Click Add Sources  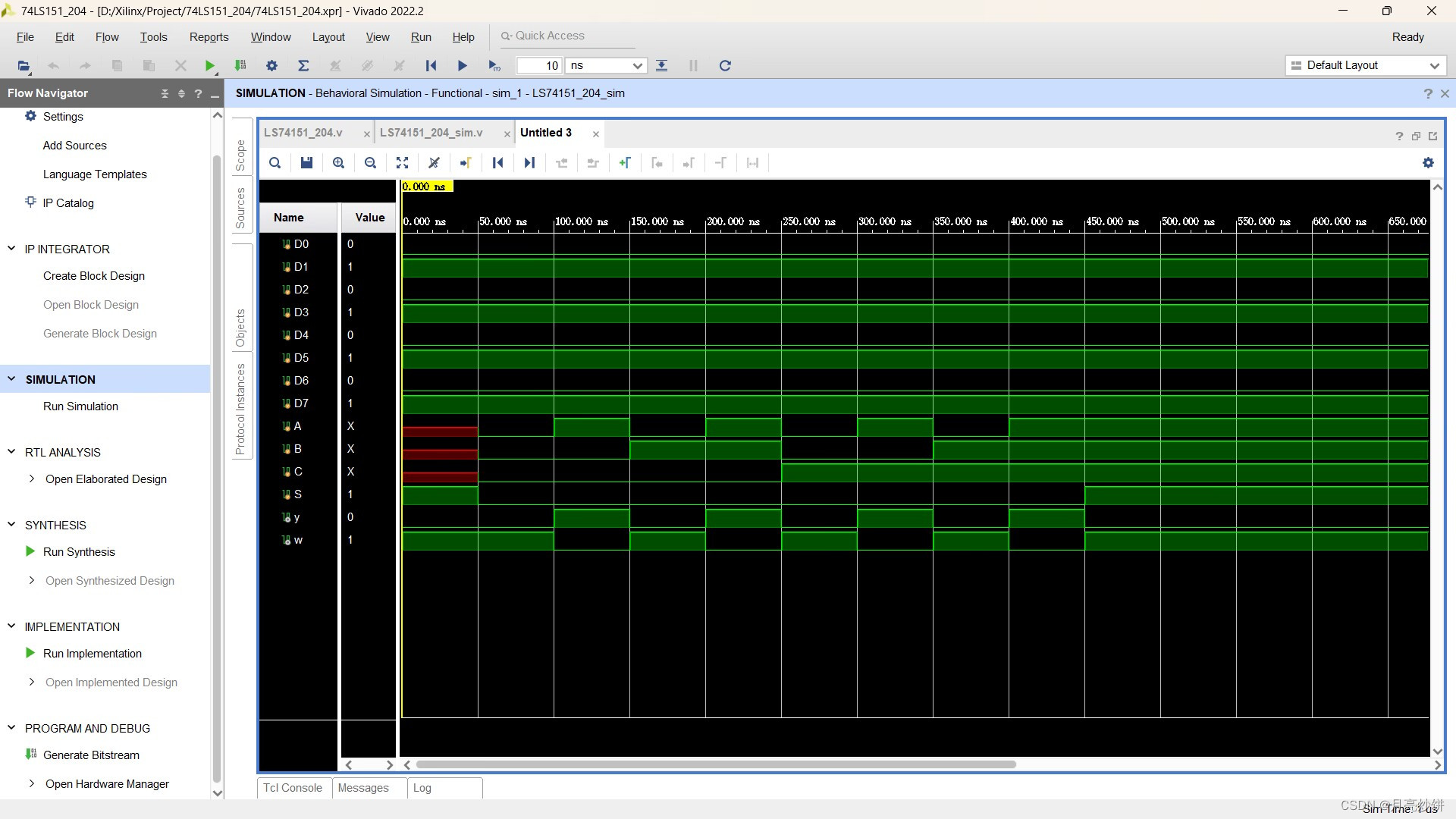pos(74,146)
